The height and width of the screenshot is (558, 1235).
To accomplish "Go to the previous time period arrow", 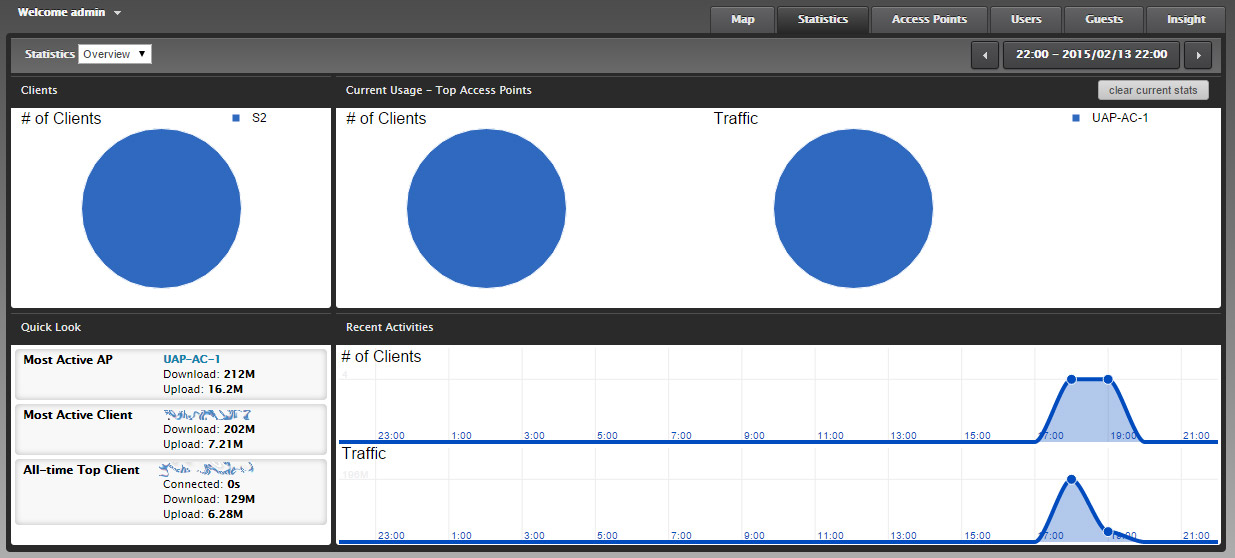I will click(x=985, y=55).
